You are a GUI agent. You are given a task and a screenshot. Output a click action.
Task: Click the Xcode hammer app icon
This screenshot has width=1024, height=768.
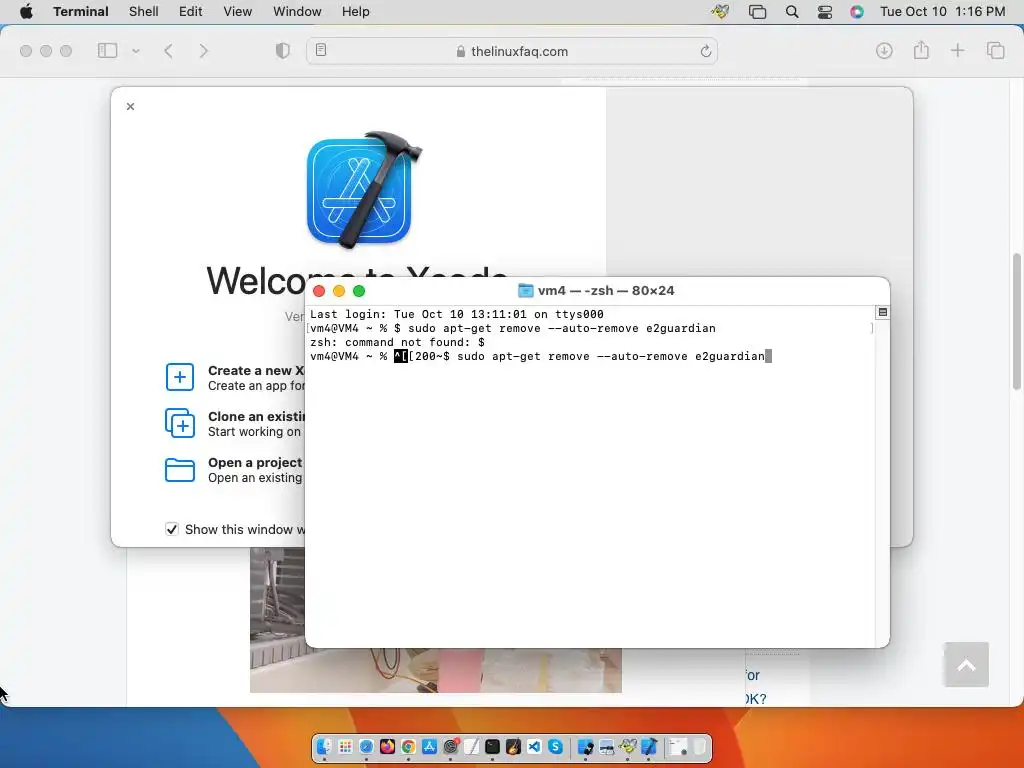[363, 189]
